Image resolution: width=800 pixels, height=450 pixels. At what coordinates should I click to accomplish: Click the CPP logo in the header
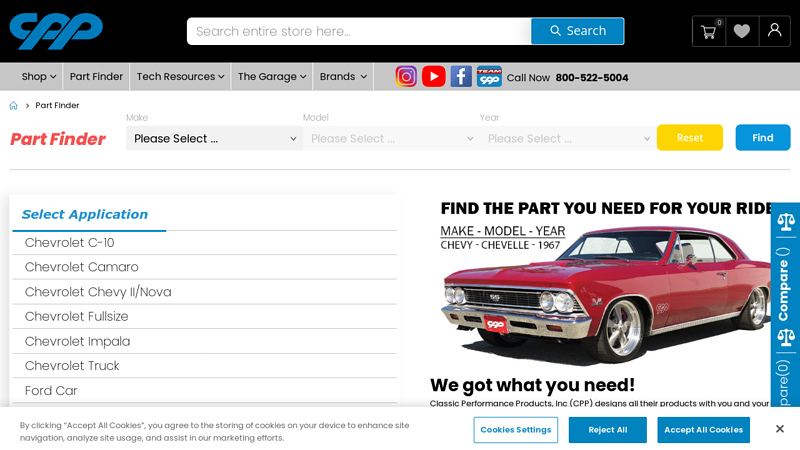pos(56,31)
